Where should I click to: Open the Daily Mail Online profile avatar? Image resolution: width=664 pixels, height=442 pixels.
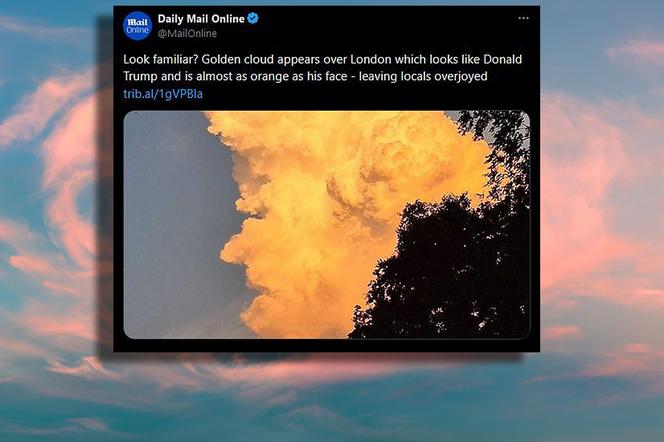138,26
